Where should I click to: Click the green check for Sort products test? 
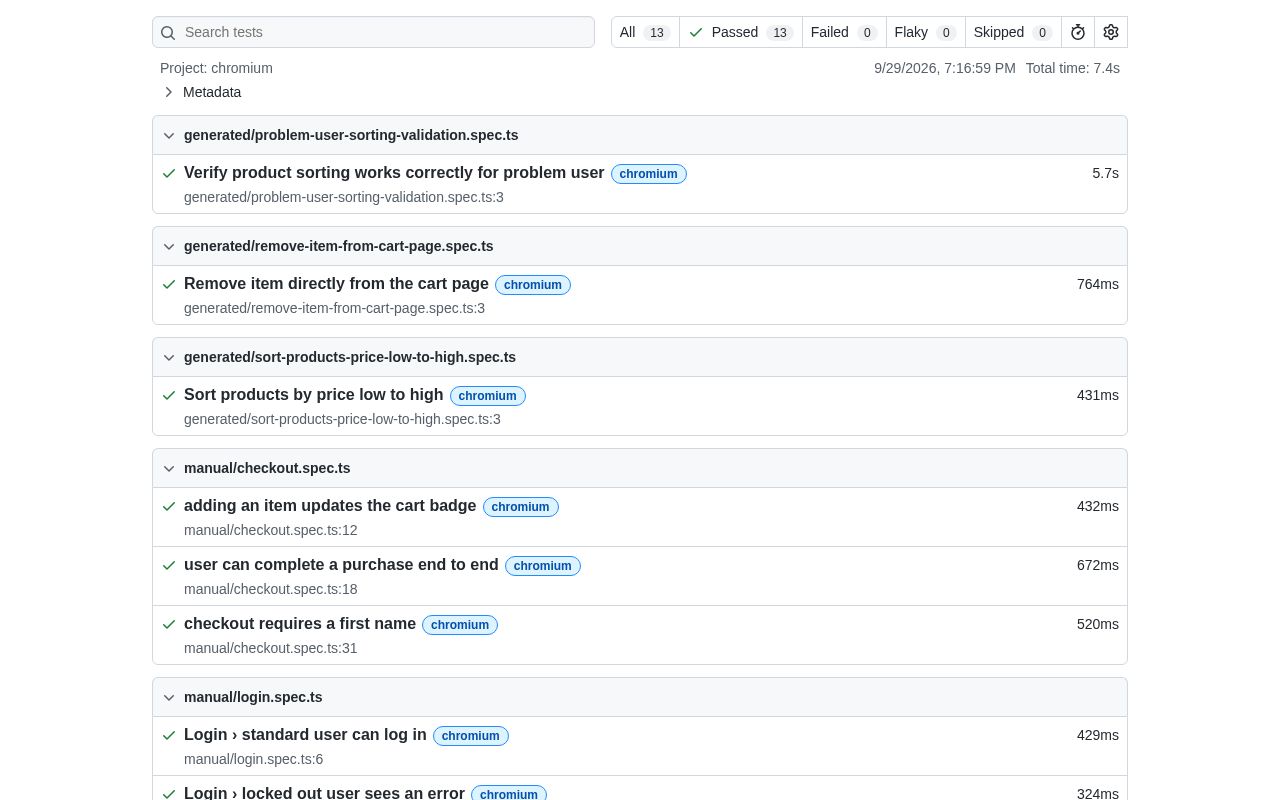[169, 395]
